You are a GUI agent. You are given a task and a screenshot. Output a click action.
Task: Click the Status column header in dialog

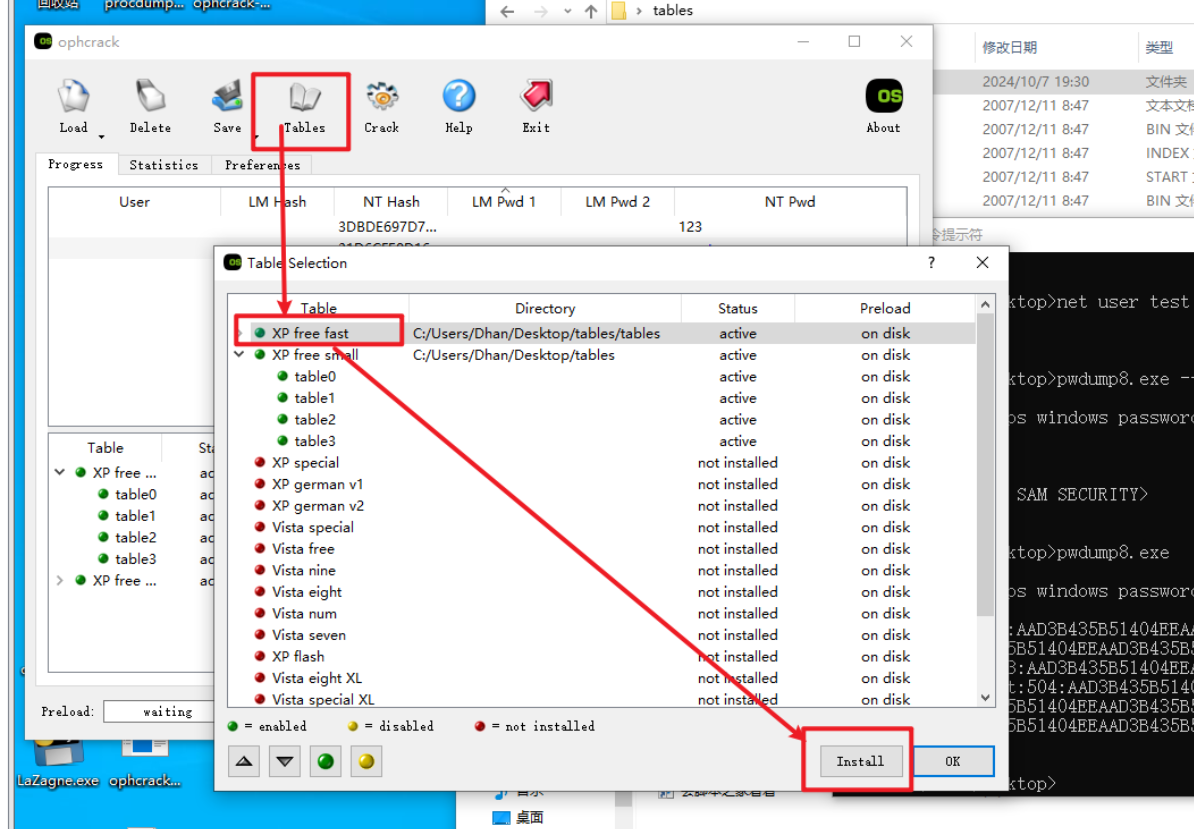coord(737,308)
